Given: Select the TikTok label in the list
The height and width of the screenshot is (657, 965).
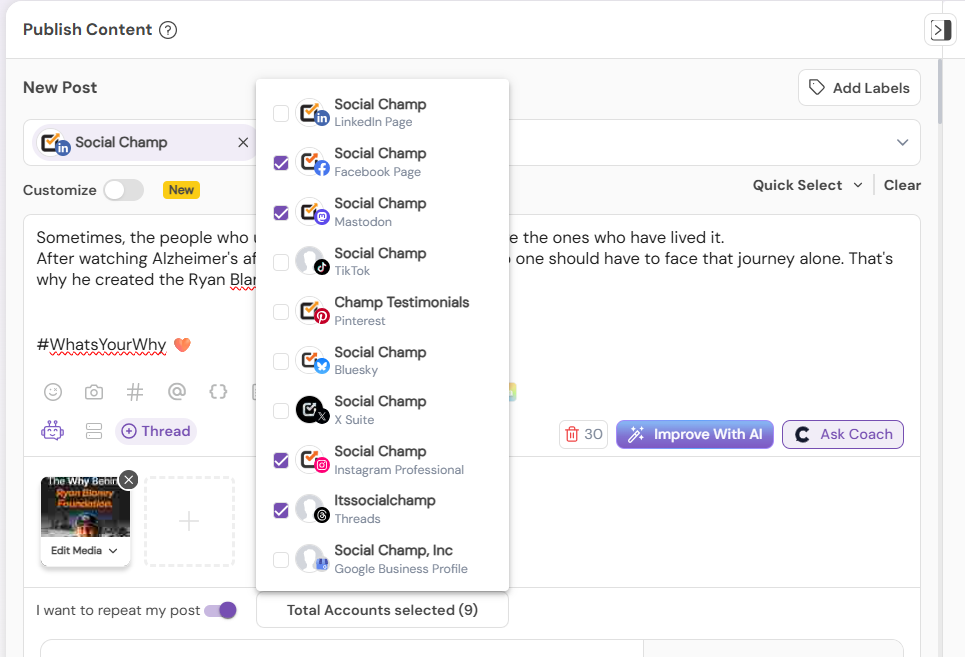Looking at the screenshot, I should [352, 271].
